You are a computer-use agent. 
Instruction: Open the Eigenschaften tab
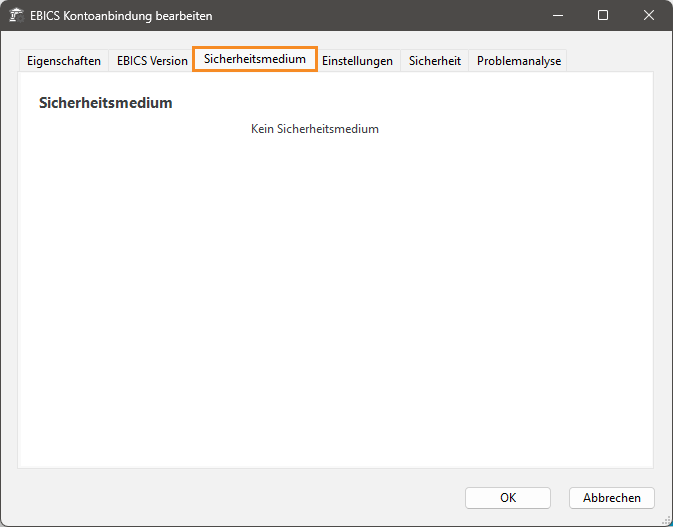click(62, 61)
